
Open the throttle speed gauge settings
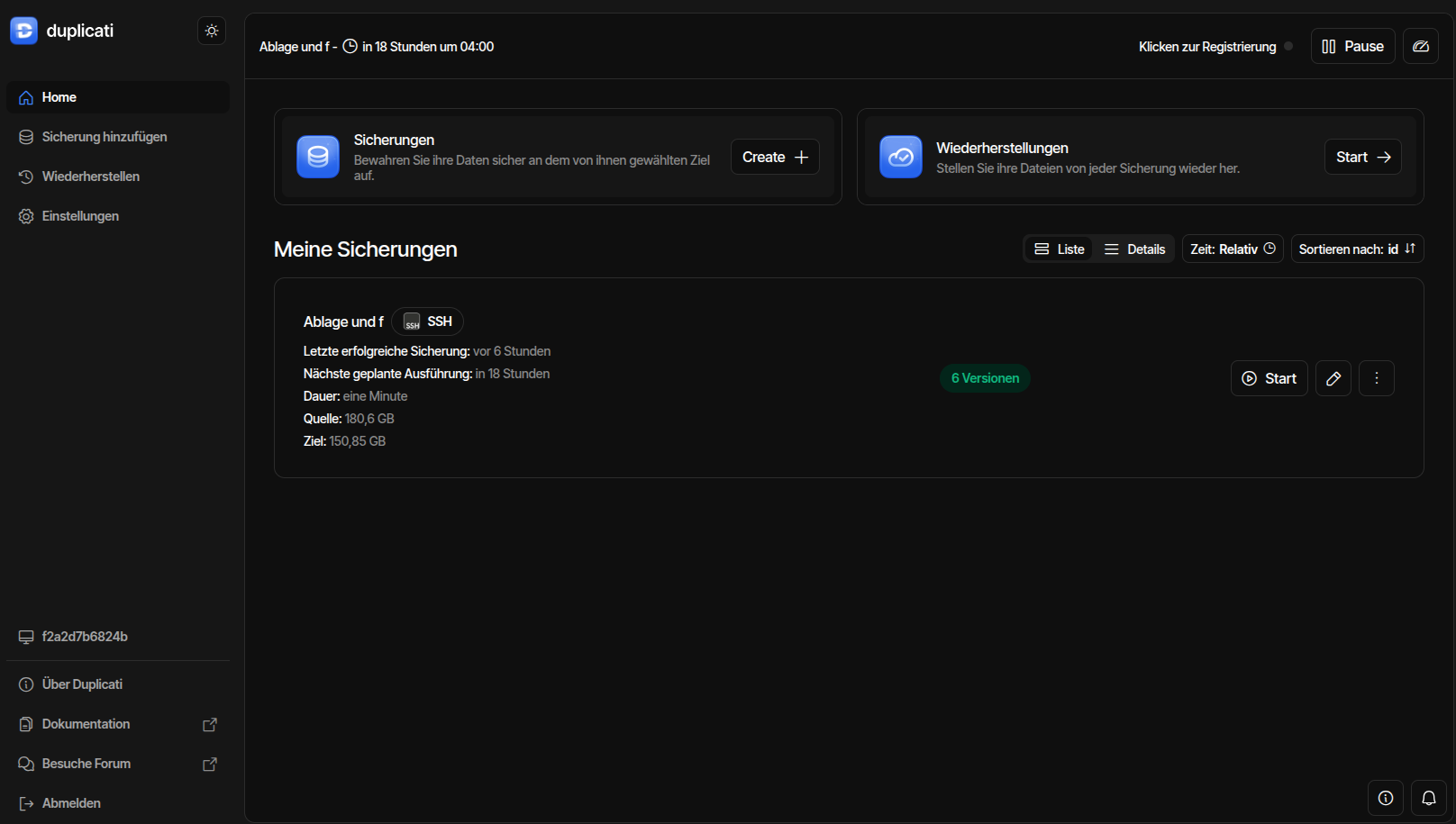pos(1421,46)
